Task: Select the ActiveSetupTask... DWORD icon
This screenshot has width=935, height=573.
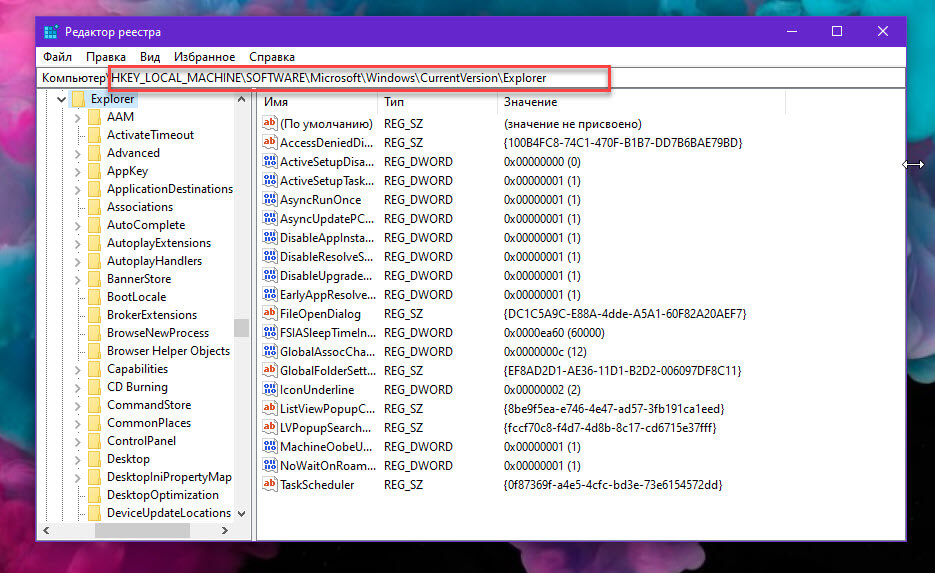Action: [x=270, y=181]
